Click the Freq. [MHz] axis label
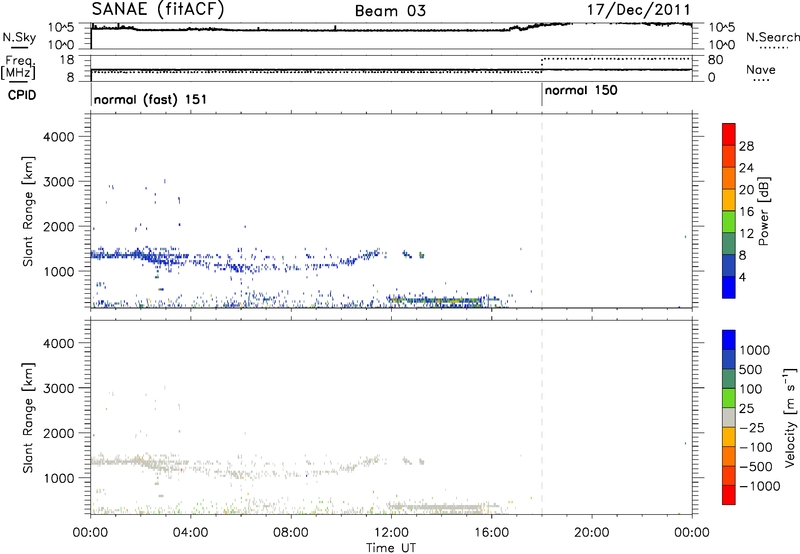Image resolution: width=800 pixels, height=554 pixels. click(x=19, y=68)
